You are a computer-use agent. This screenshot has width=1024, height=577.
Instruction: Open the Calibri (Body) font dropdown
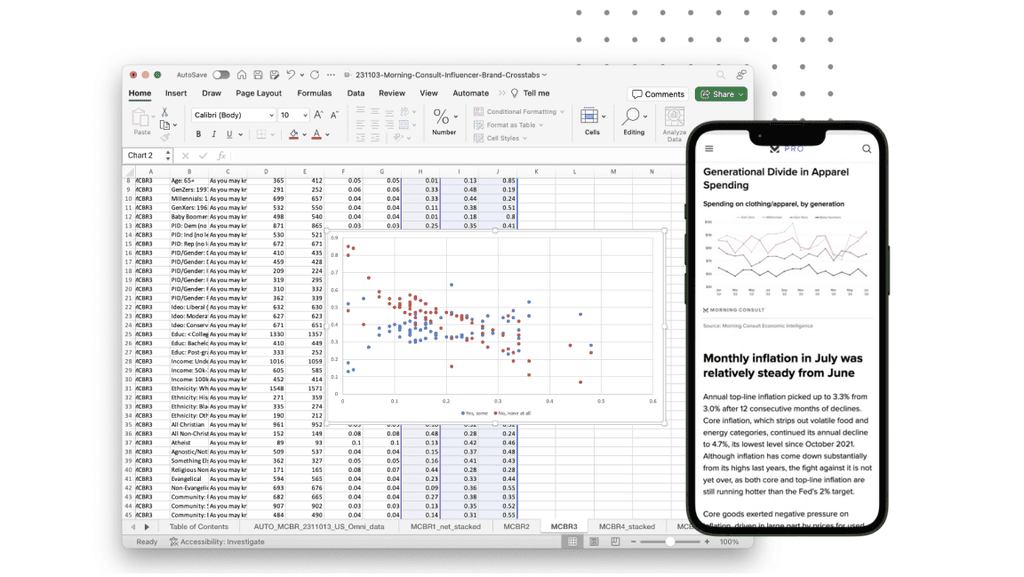click(233, 115)
